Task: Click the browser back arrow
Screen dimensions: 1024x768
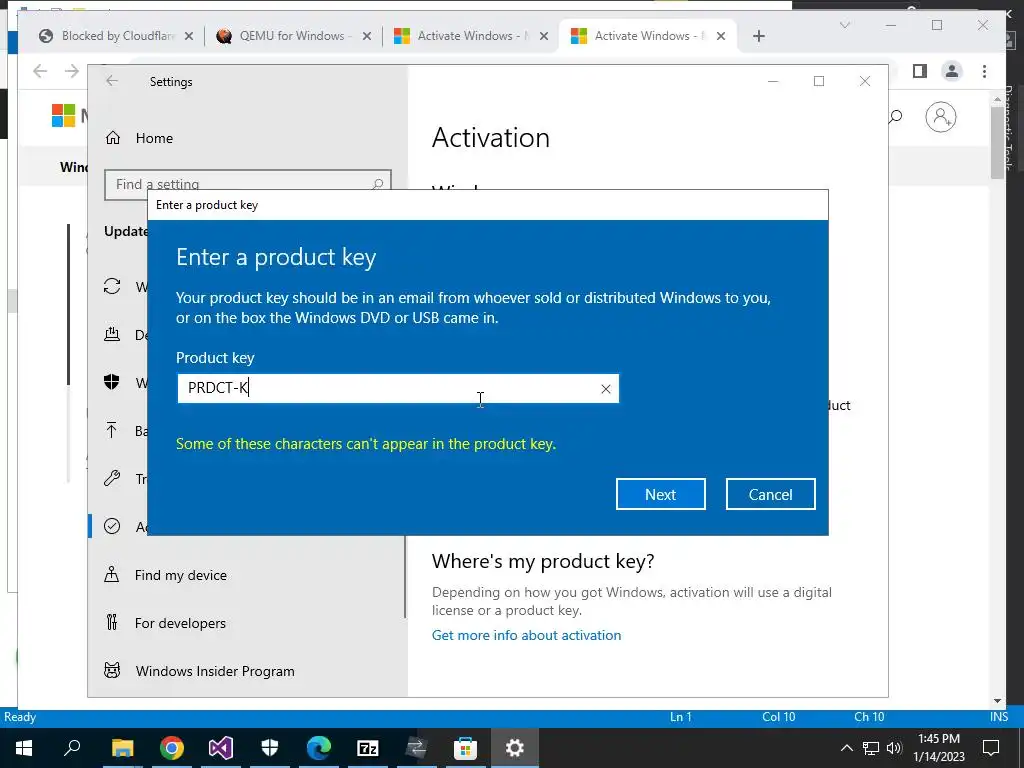Action: (x=40, y=71)
